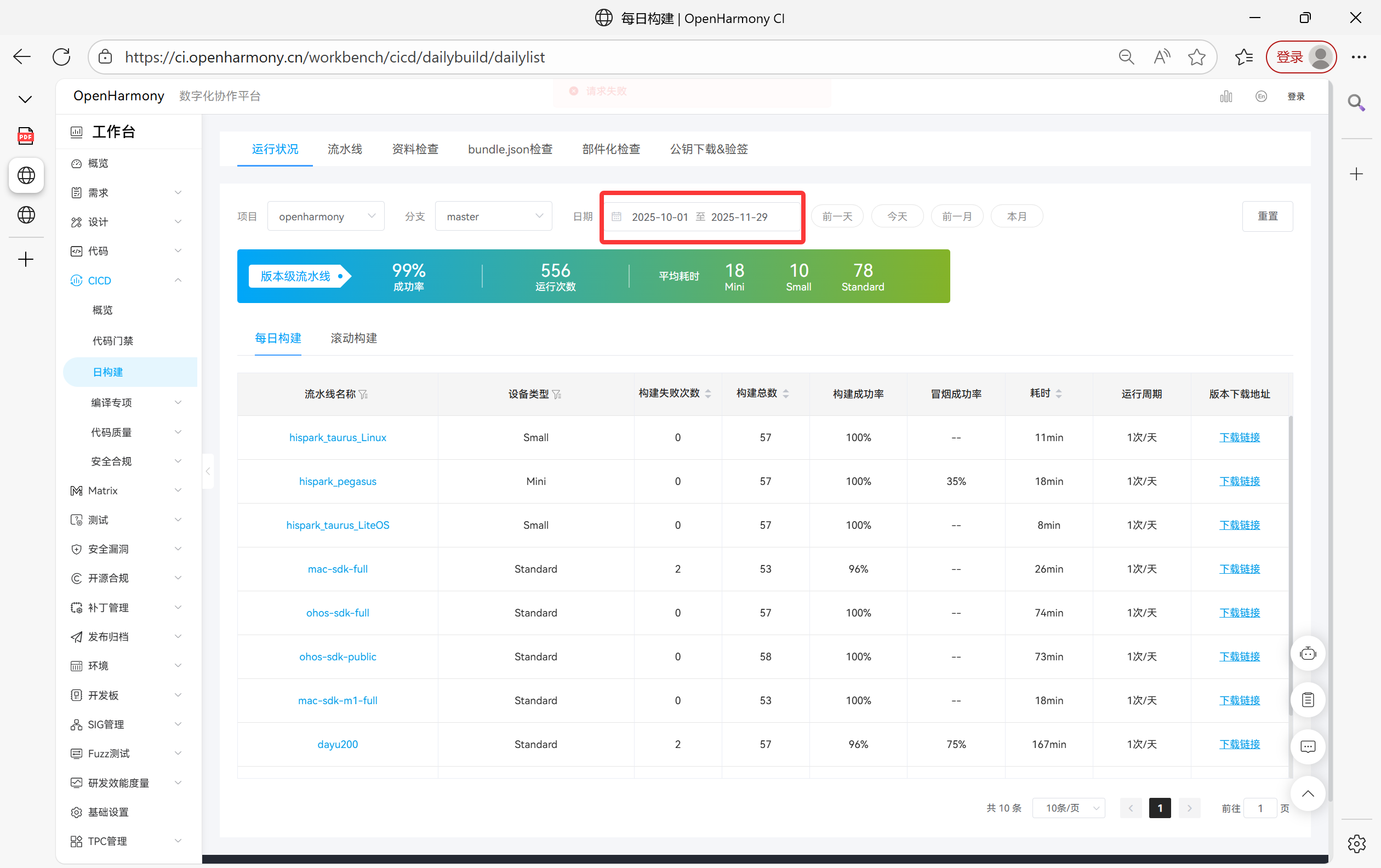This screenshot has width=1381, height=868.
Task: Click filter icon beside 流水线名称 column
Action: (363, 395)
